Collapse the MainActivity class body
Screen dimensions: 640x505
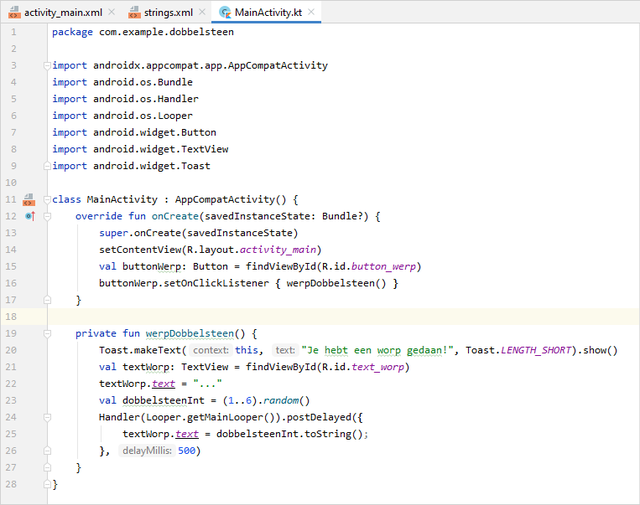pyautogui.click(x=47, y=199)
